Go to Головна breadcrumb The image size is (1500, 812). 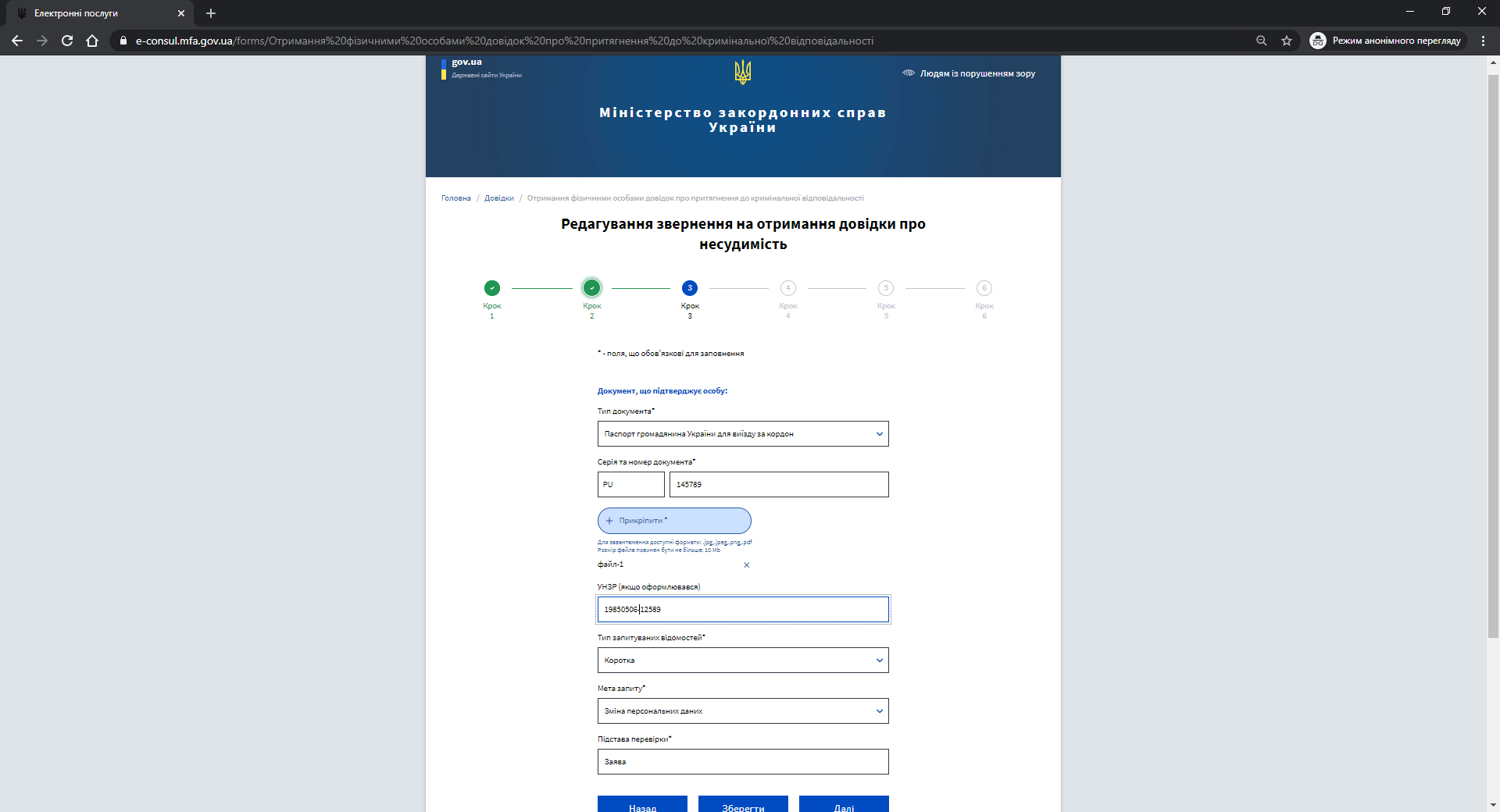click(x=456, y=198)
